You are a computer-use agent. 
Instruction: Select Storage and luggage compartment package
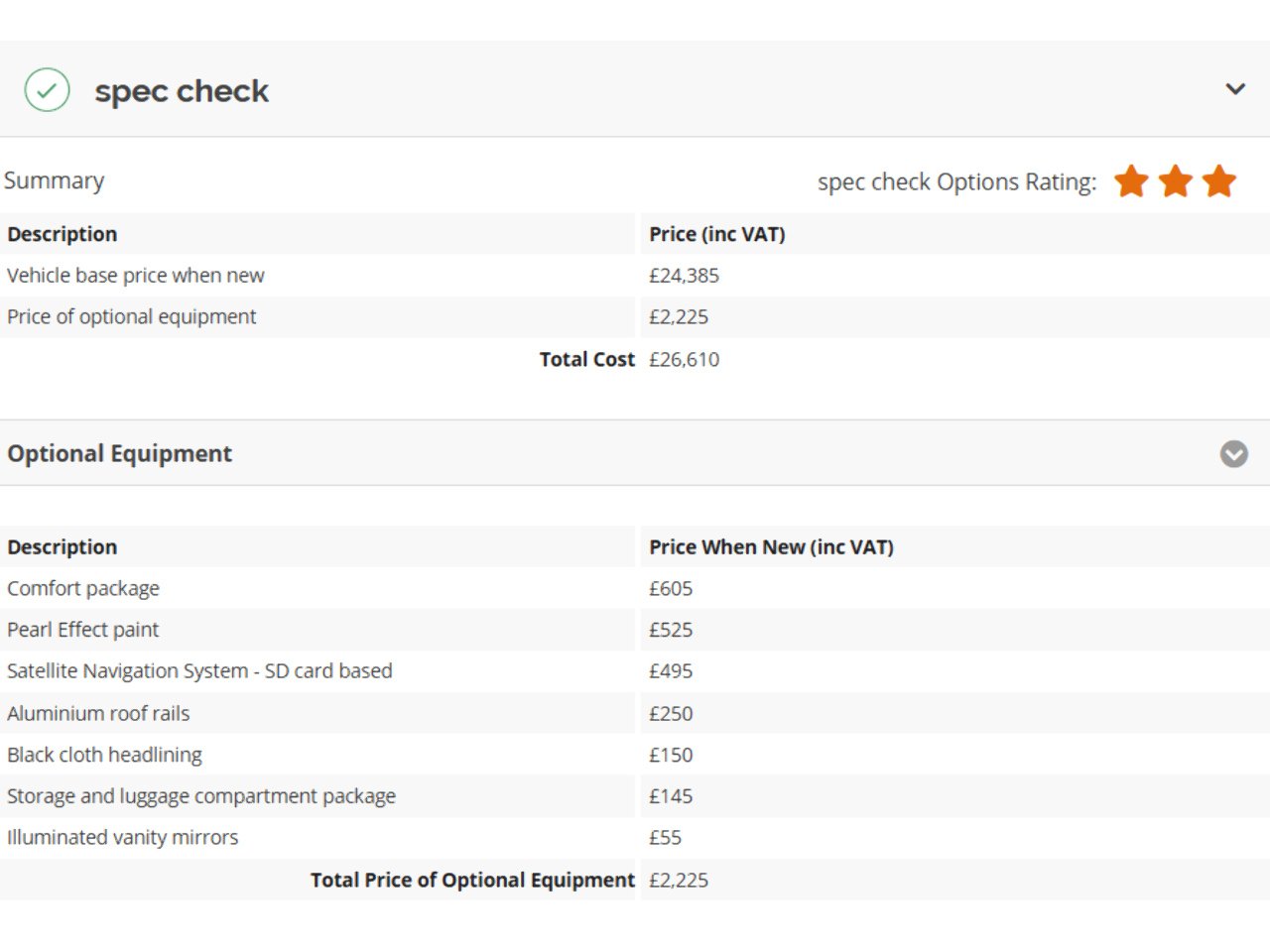tap(201, 796)
